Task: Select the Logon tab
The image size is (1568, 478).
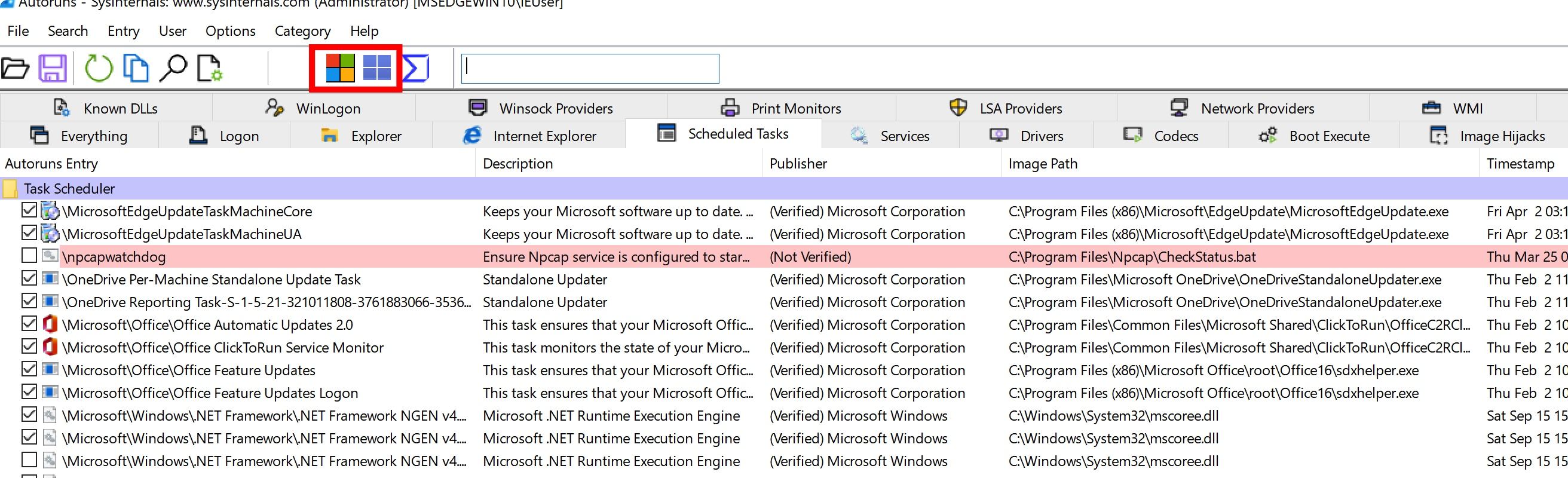Action: [224, 136]
